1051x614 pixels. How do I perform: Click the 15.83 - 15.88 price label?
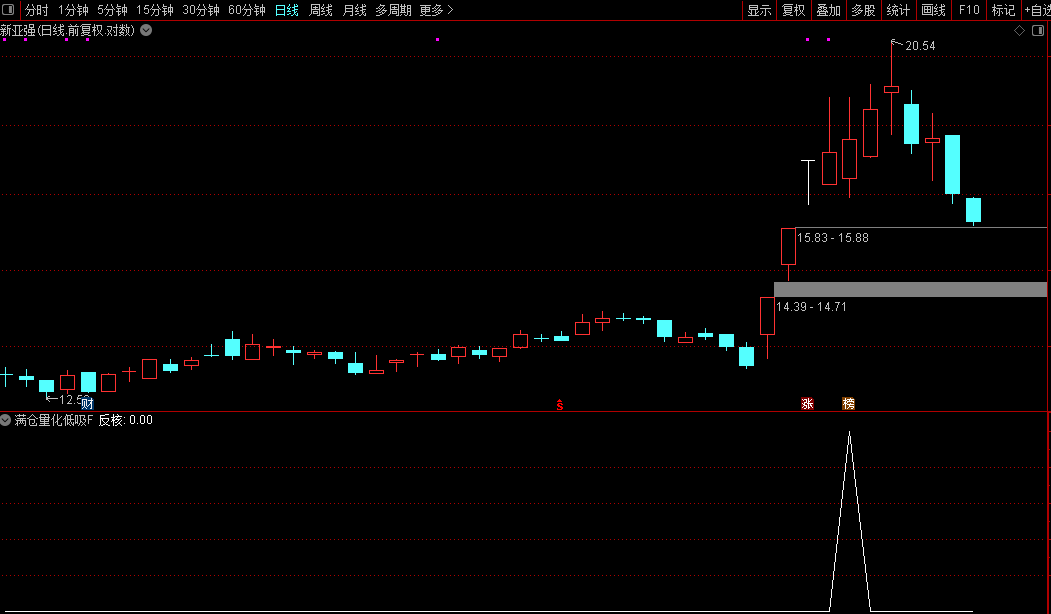pos(832,238)
